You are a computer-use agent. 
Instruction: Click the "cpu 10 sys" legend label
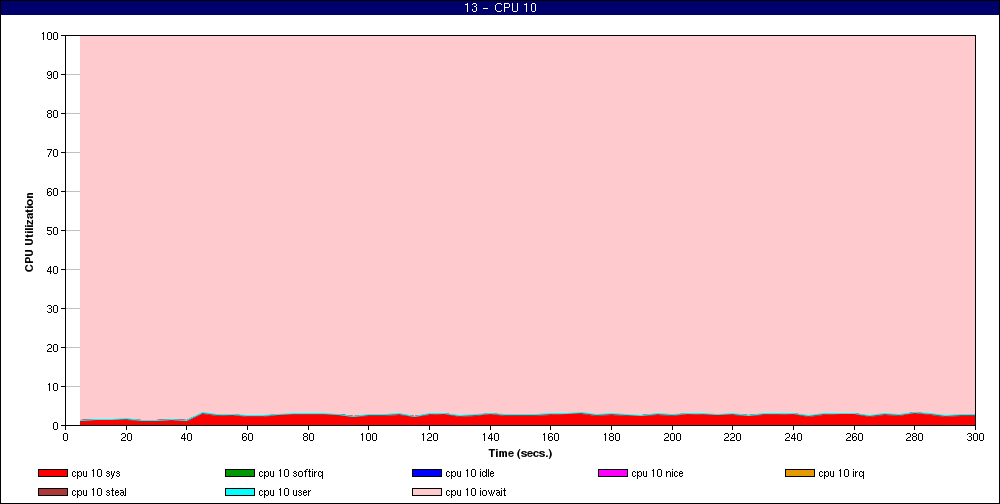[x=96, y=473]
